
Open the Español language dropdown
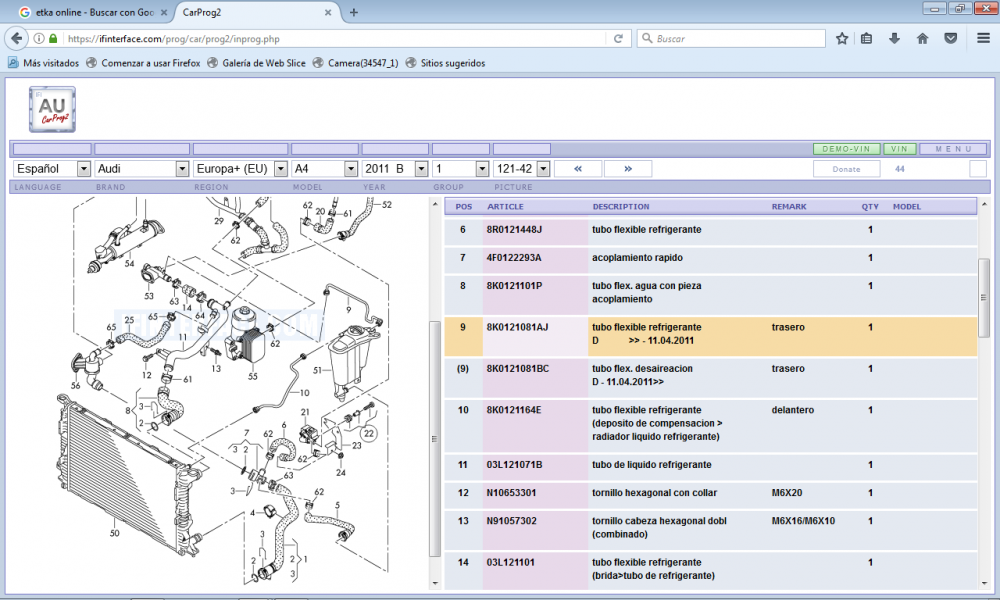52,169
